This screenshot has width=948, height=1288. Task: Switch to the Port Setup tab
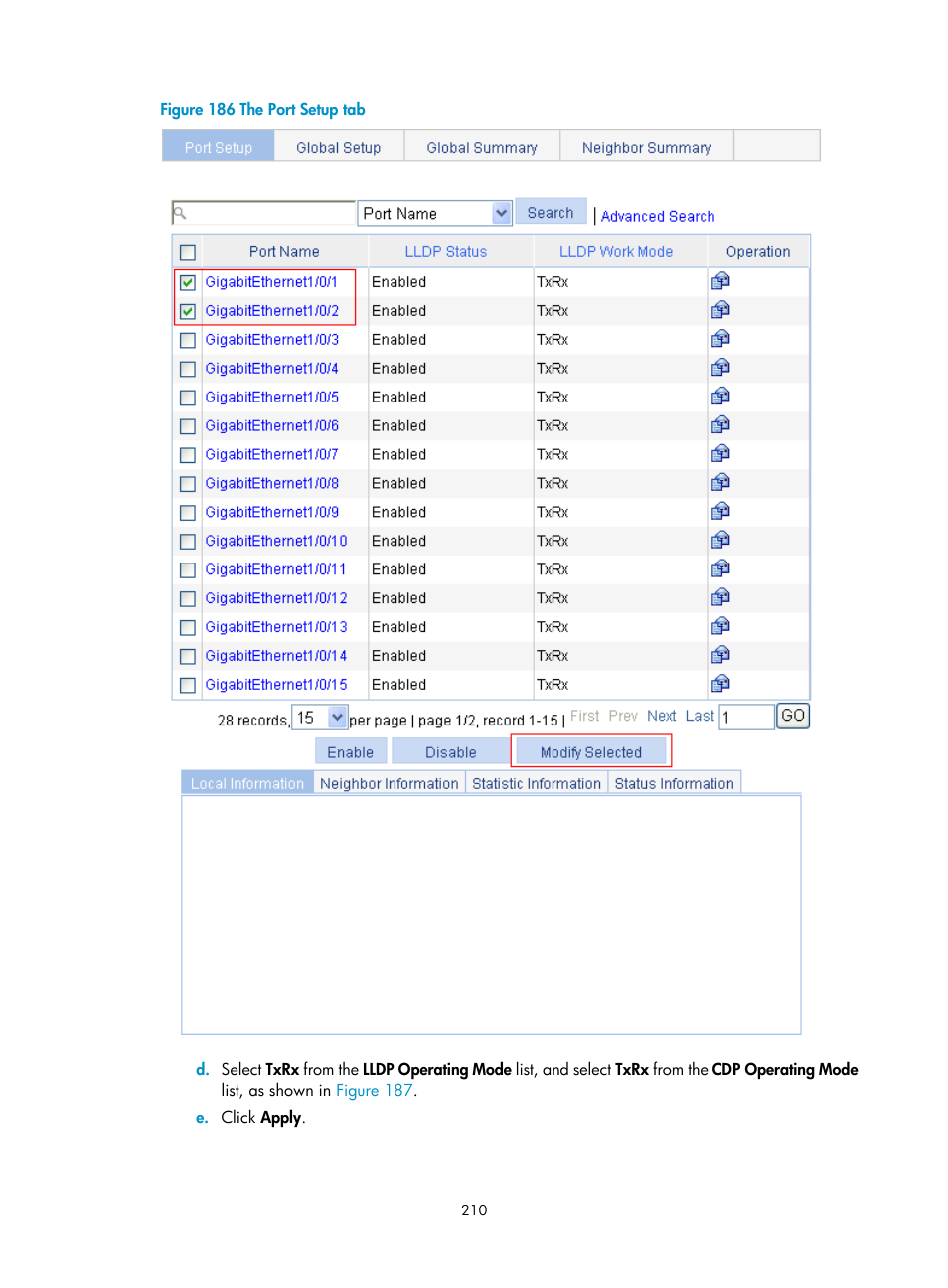pos(219,147)
